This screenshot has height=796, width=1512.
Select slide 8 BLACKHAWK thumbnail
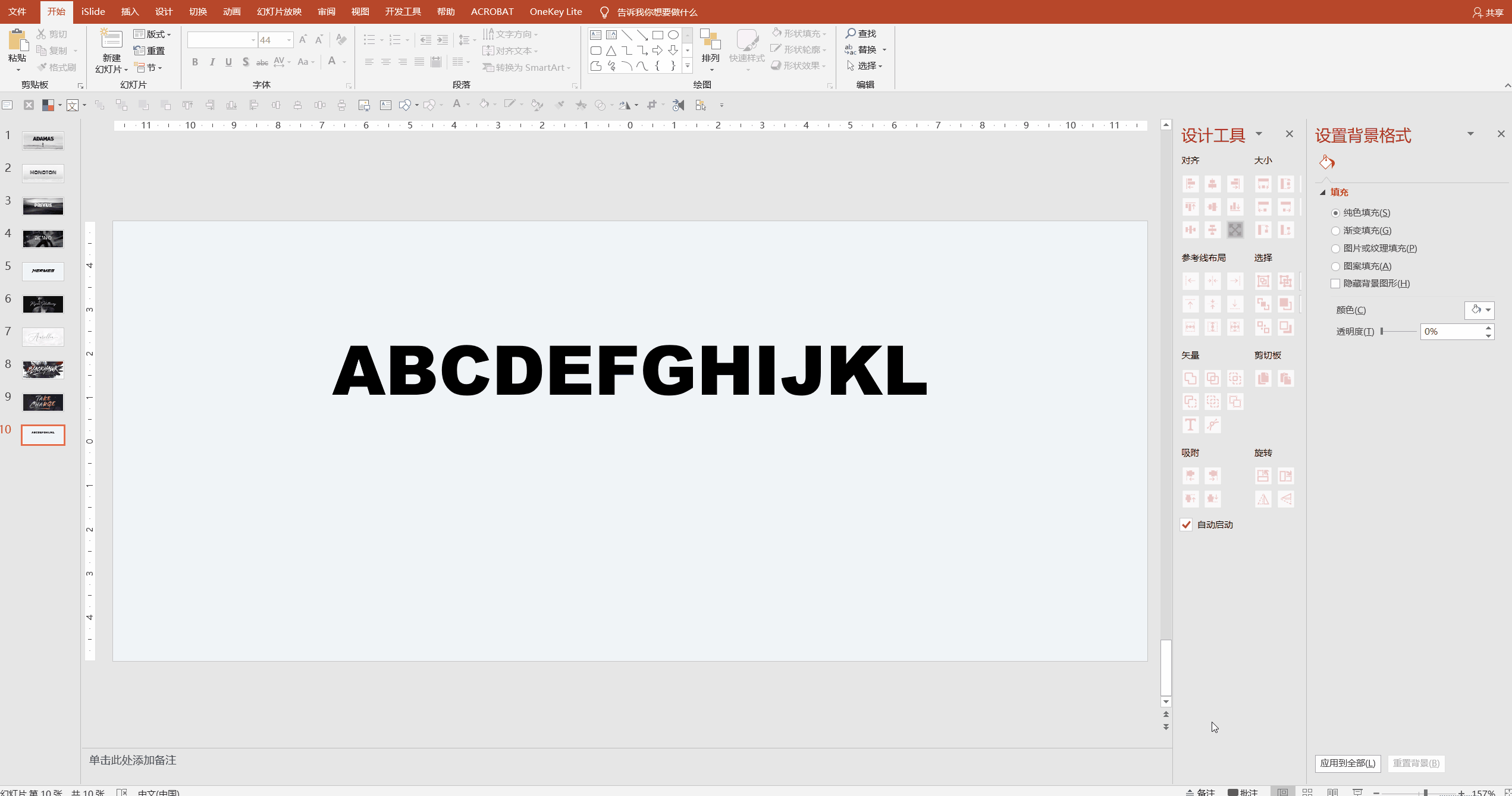[x=43, y=369]
